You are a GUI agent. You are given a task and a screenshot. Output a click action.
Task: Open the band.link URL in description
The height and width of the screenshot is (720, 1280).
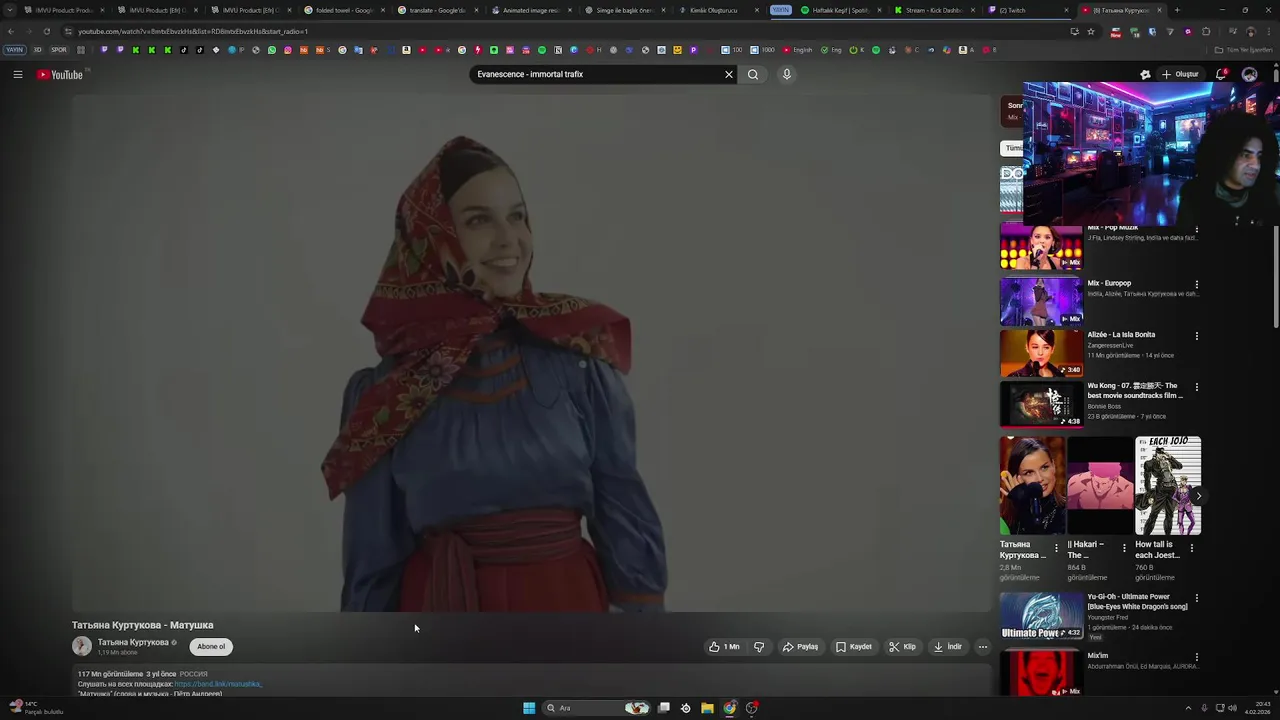click(x=218, y=684)
